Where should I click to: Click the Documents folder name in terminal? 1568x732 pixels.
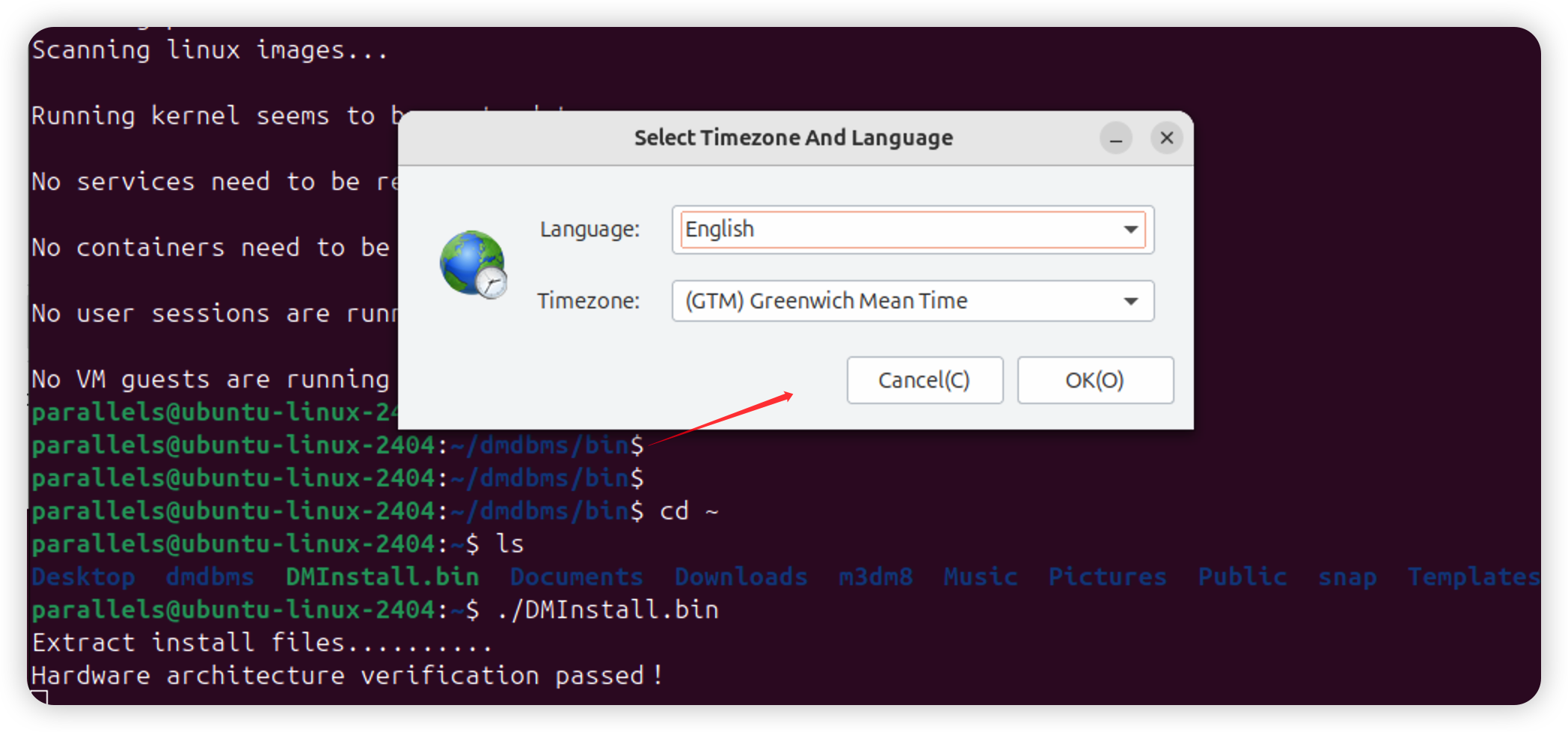point(576,576)
